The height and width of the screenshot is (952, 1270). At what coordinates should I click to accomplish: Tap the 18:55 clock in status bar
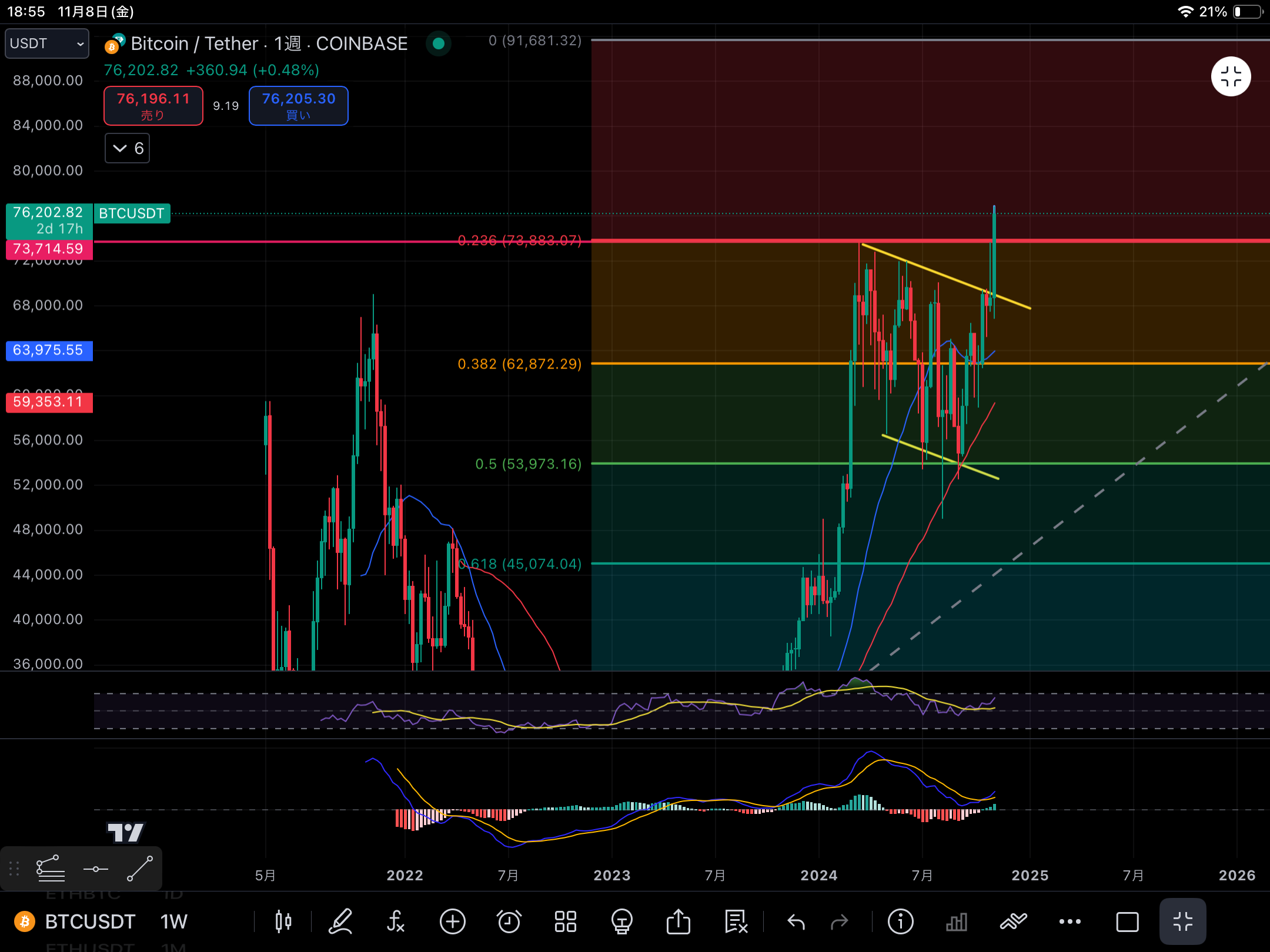[26, 12]
